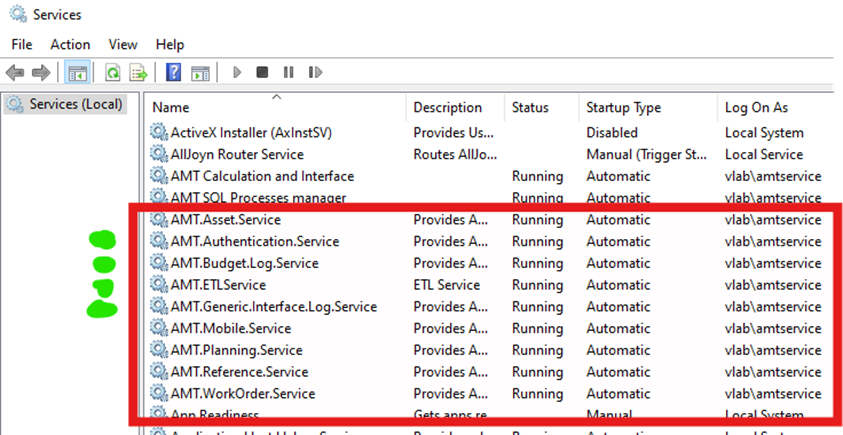Click the Back arrow toolbar icon
The height and width of the screenshot is (435, 843).
point(15,72)
